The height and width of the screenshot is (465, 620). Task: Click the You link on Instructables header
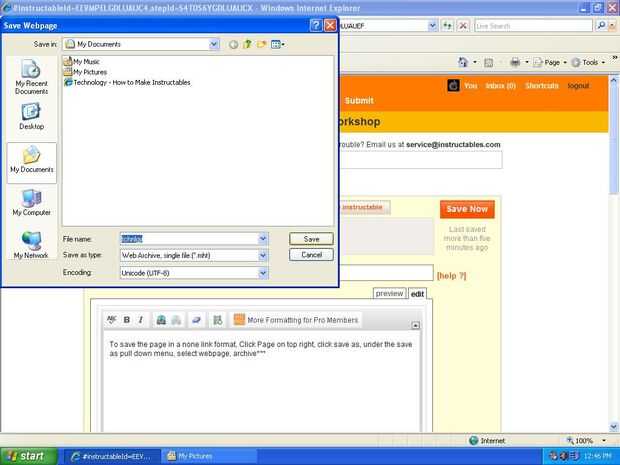[471, 85]
